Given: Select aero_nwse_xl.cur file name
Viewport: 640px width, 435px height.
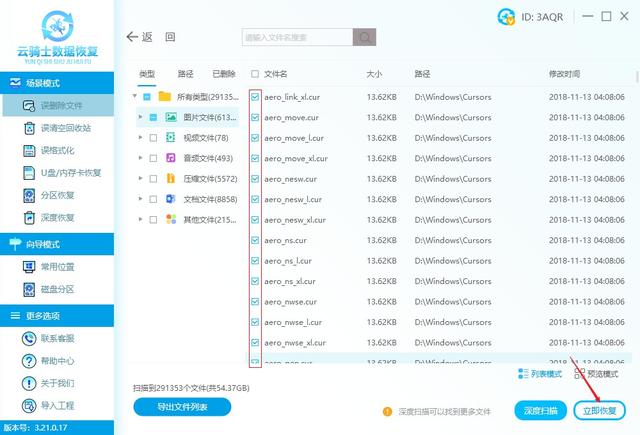Looking at the screenshot, I should (295, 343).
